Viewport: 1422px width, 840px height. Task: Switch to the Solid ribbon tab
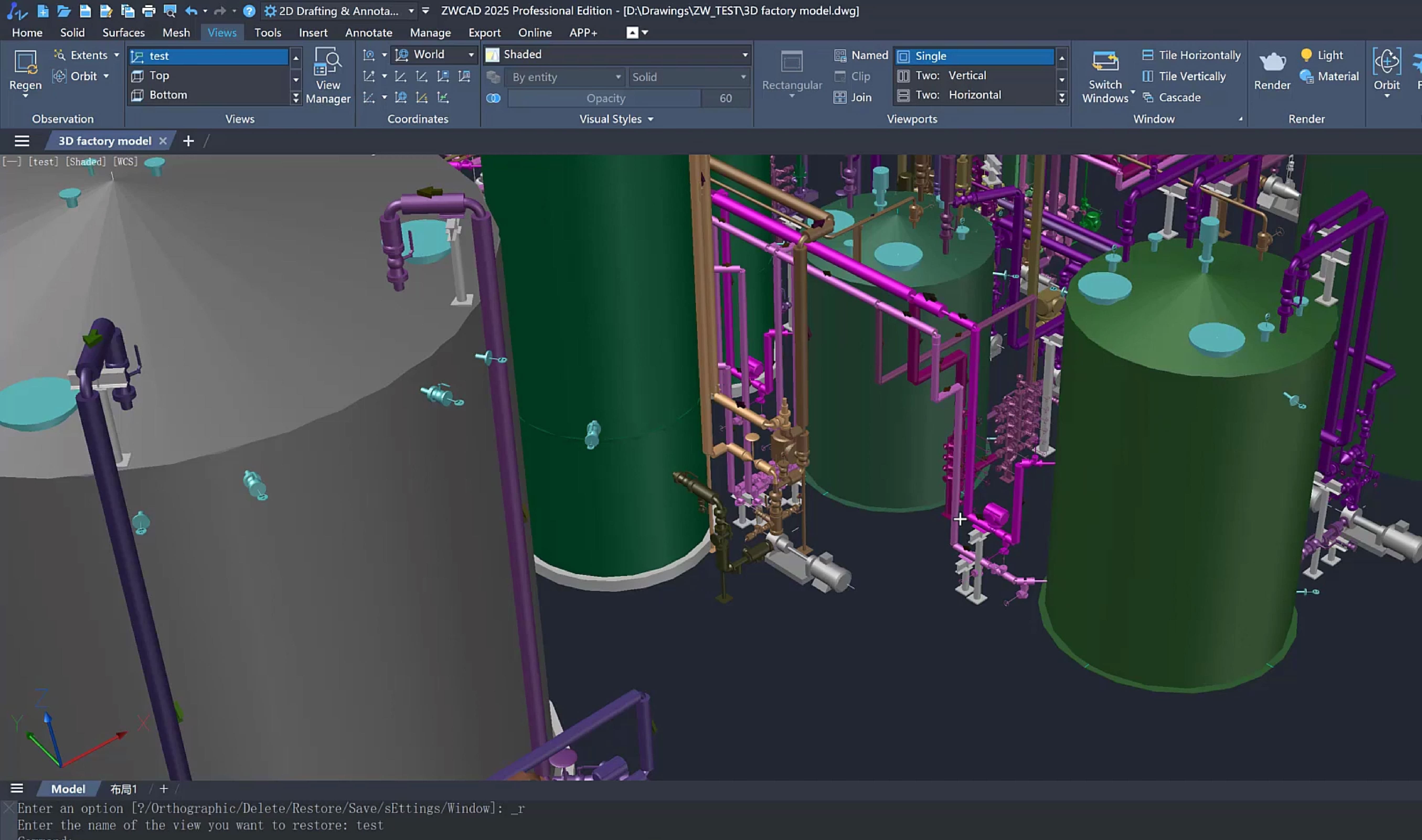72,33
